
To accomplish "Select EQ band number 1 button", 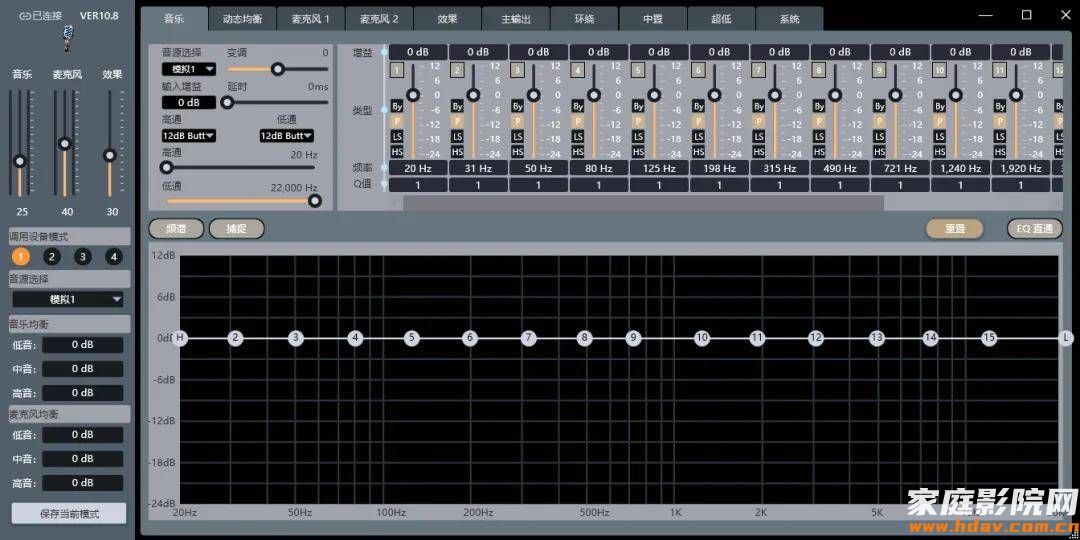I will (x=397, y=70).
